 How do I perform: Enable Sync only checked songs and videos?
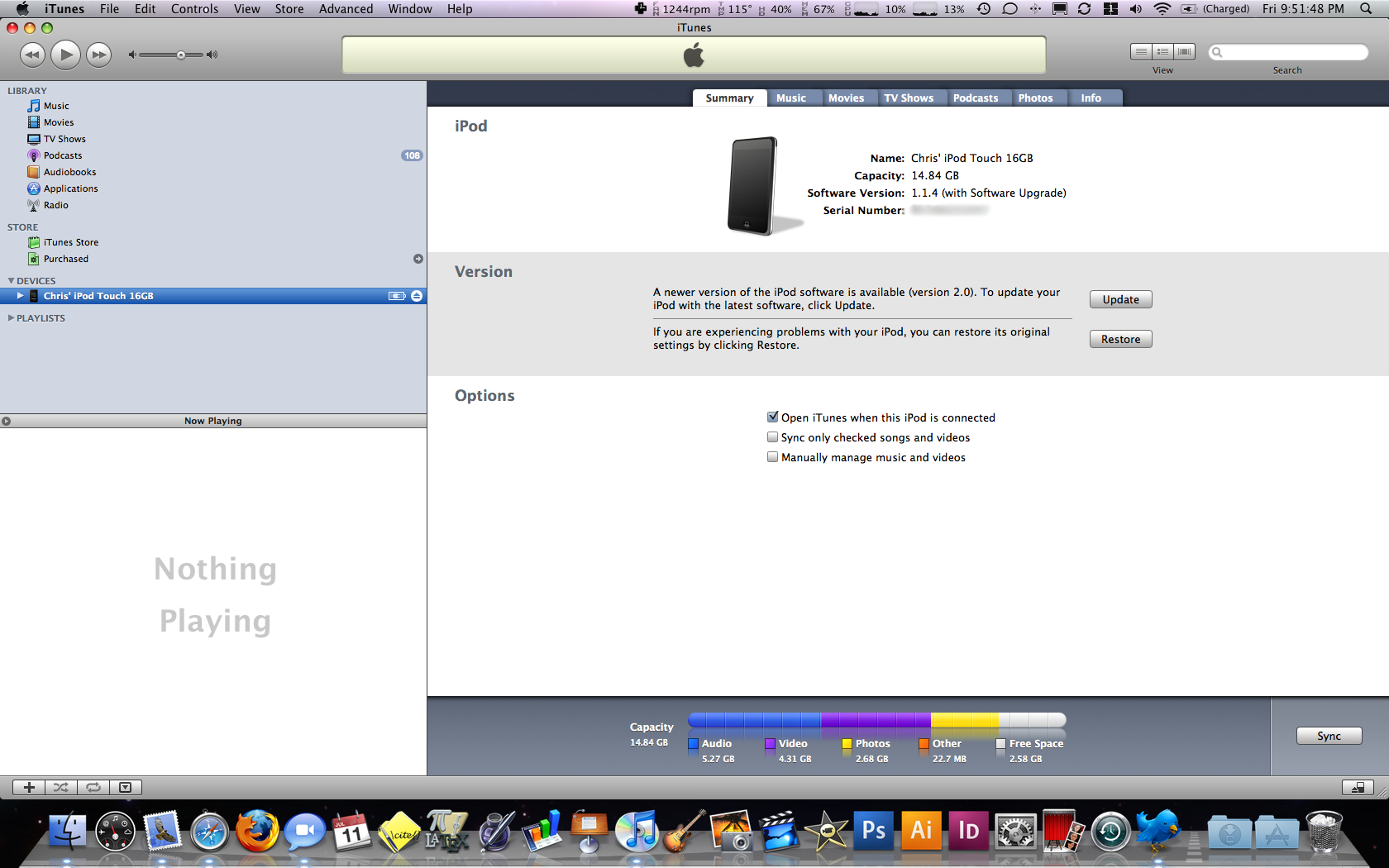[x=773, y=437]
